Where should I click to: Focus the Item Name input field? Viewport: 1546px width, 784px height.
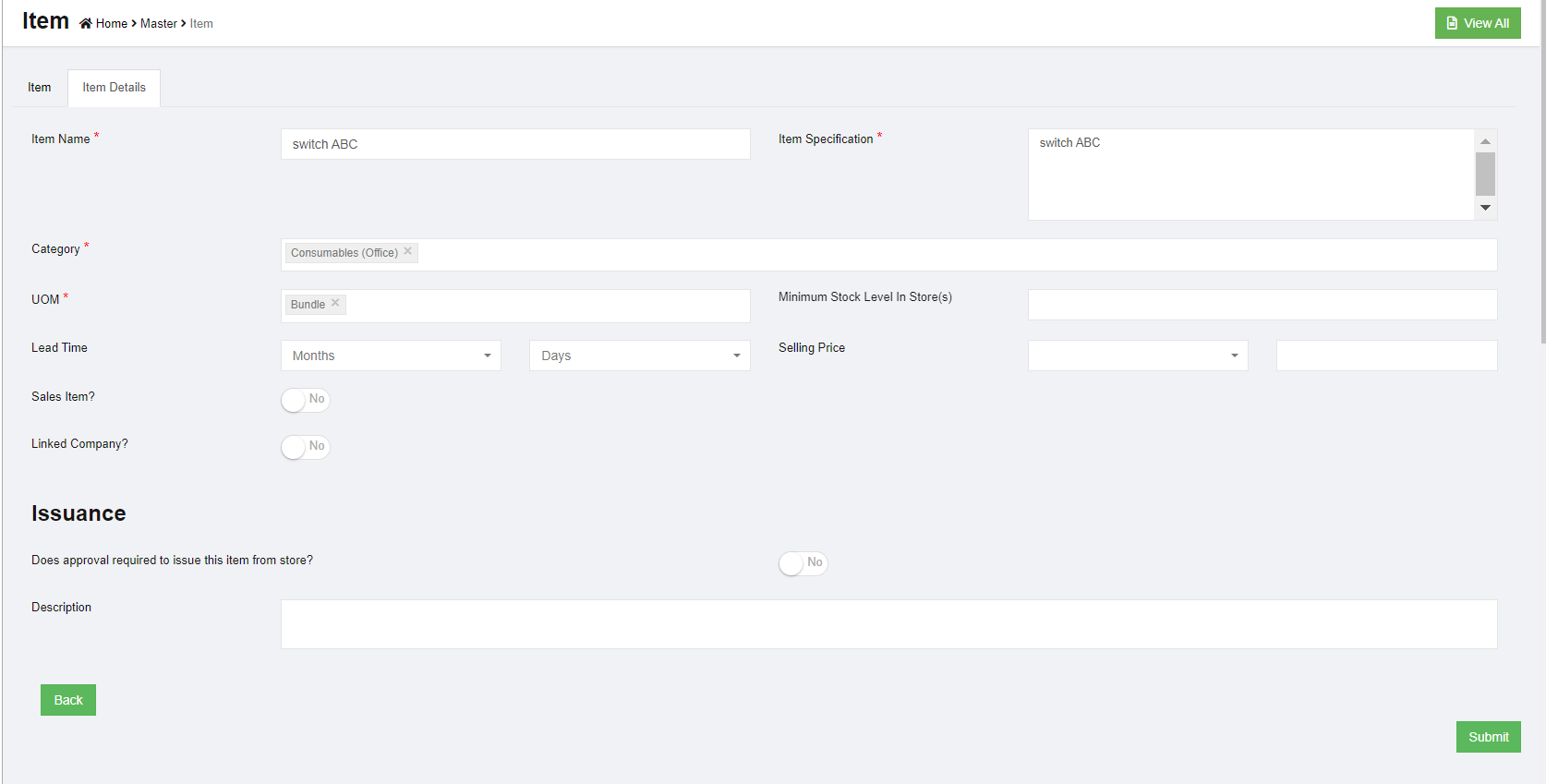click(x=515, y=144)
